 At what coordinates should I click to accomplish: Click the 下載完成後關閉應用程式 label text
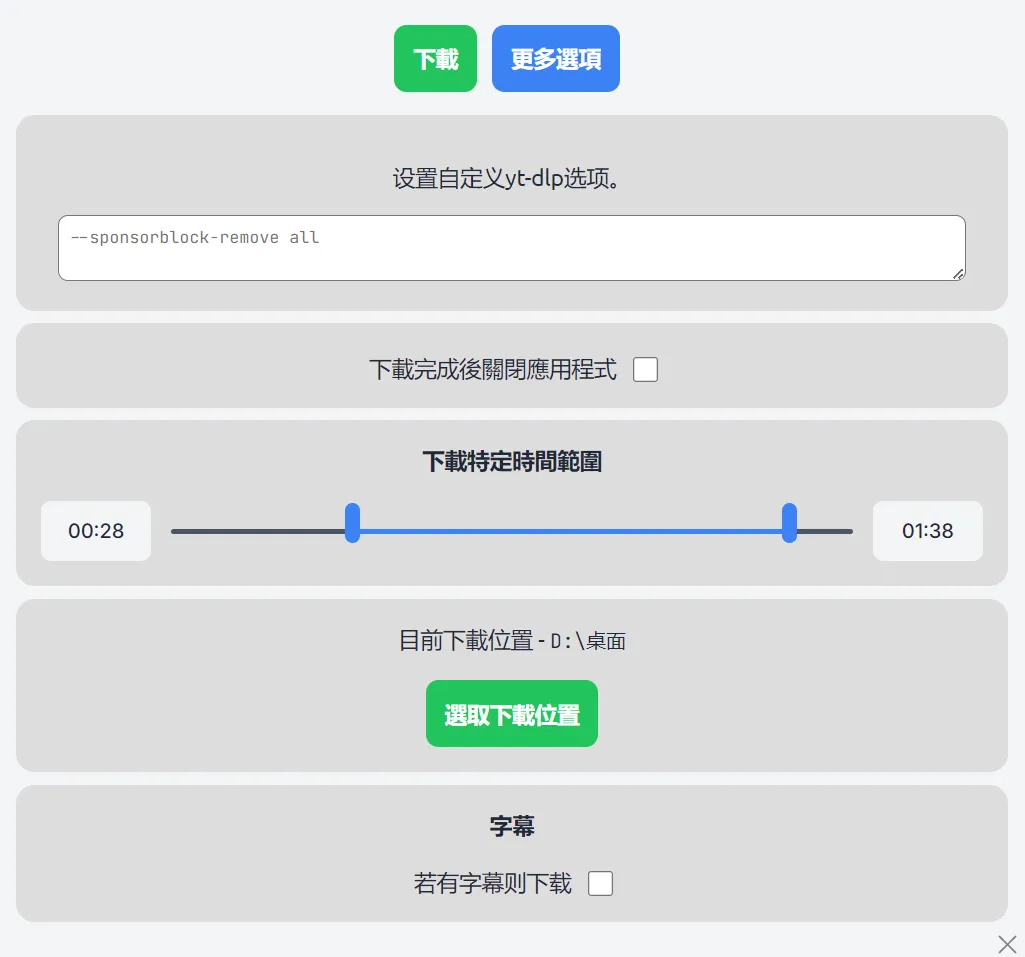coord(492,370)
